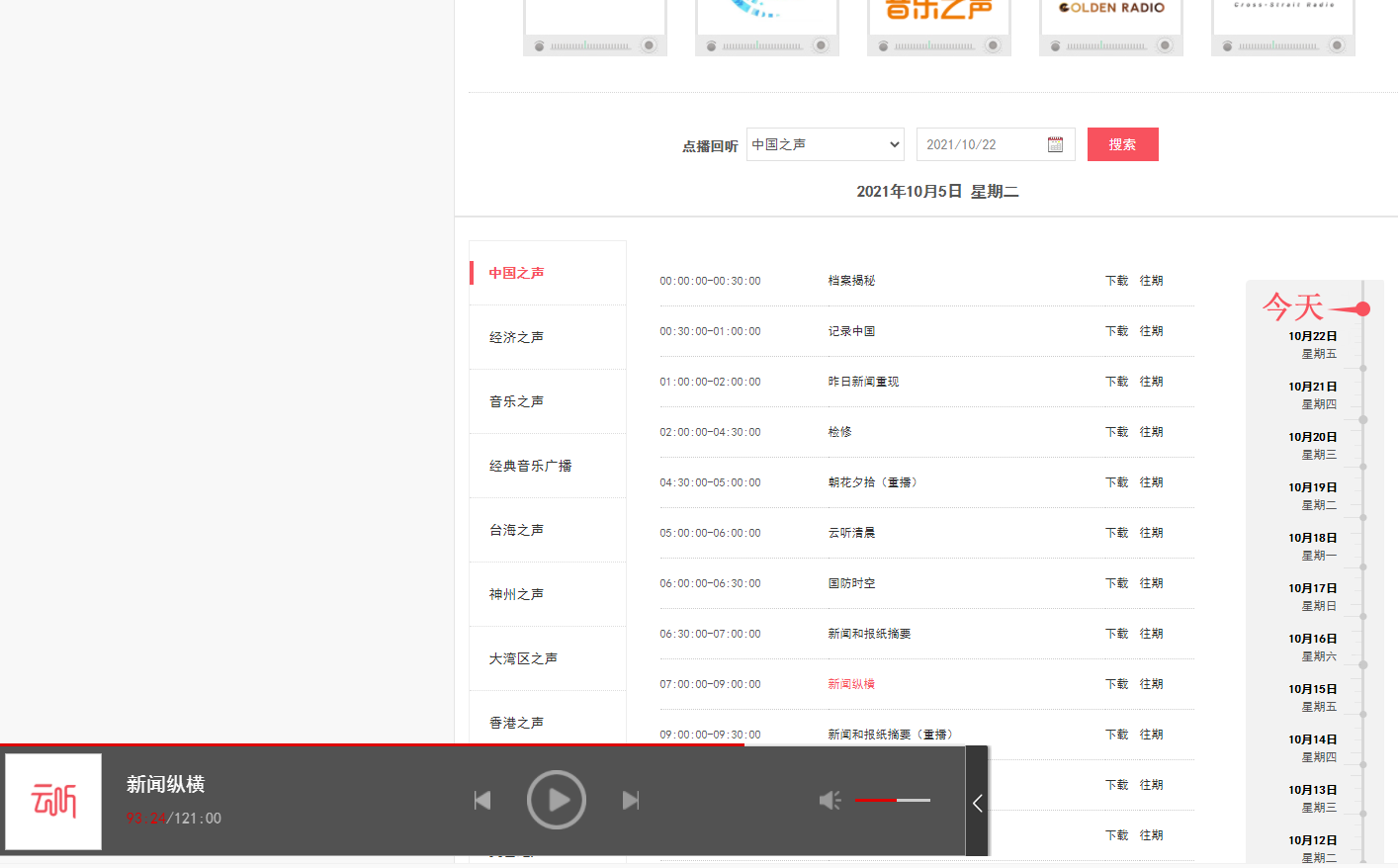This screenshot has width=1398, height=868.
Task: Click the 云听 logo in player
Action: pyautogui.click(x=53, y=802)
